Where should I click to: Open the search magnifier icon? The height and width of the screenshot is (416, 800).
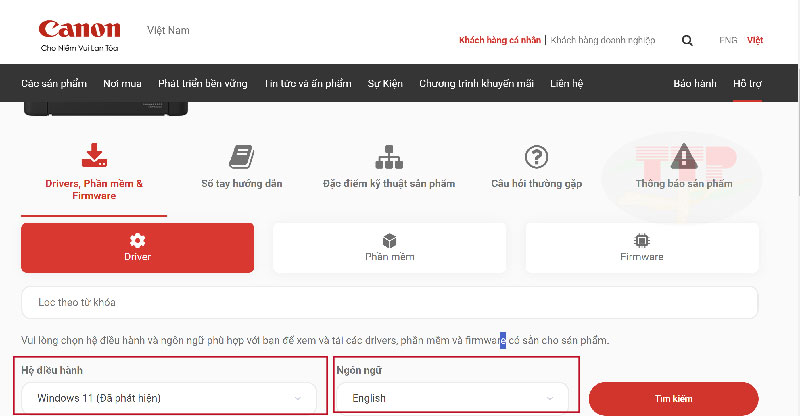click(687, 40)
